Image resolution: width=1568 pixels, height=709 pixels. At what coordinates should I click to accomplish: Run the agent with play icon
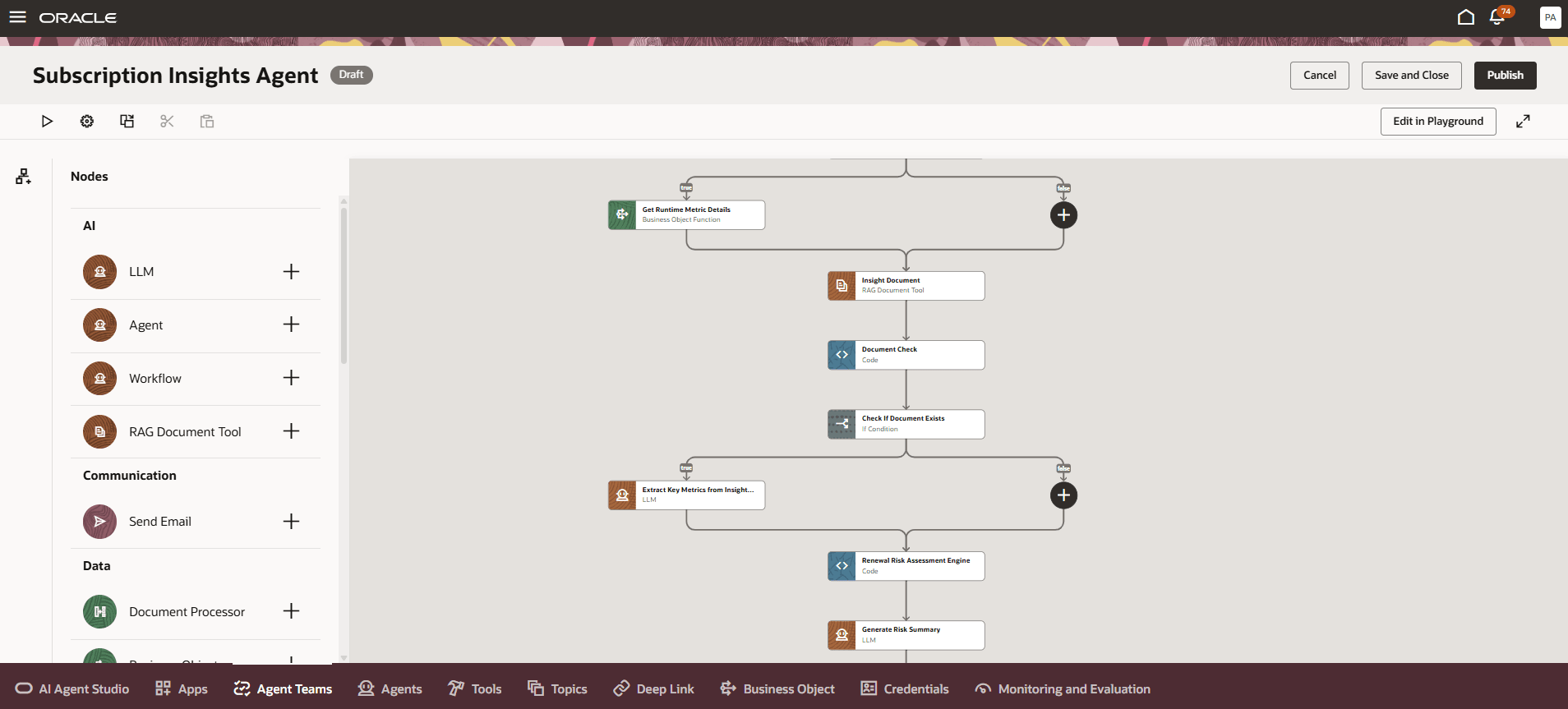(x=47, y=122)
